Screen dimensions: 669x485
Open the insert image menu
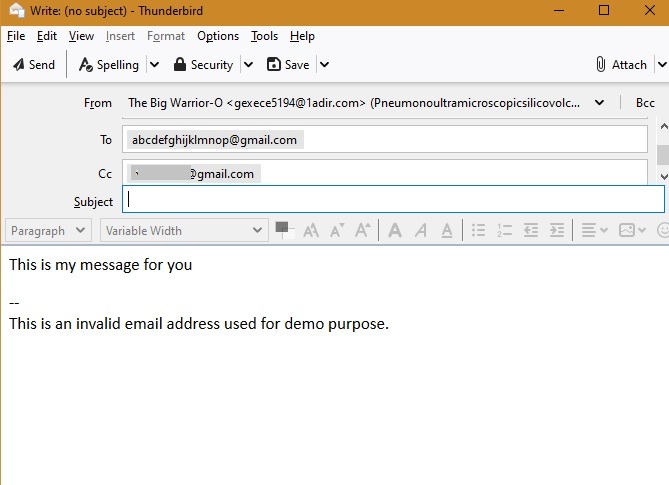(x=632, y=230)
